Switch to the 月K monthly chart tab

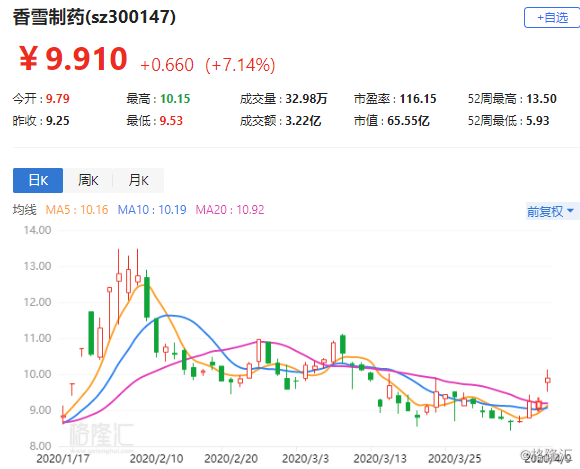(138, 180)
